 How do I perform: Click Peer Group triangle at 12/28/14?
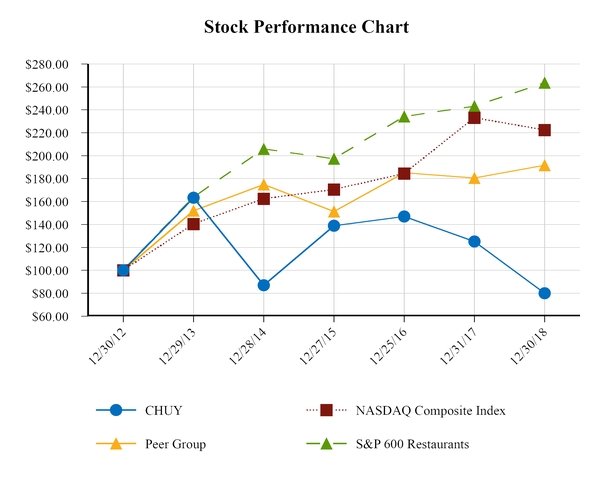point(263,184)
